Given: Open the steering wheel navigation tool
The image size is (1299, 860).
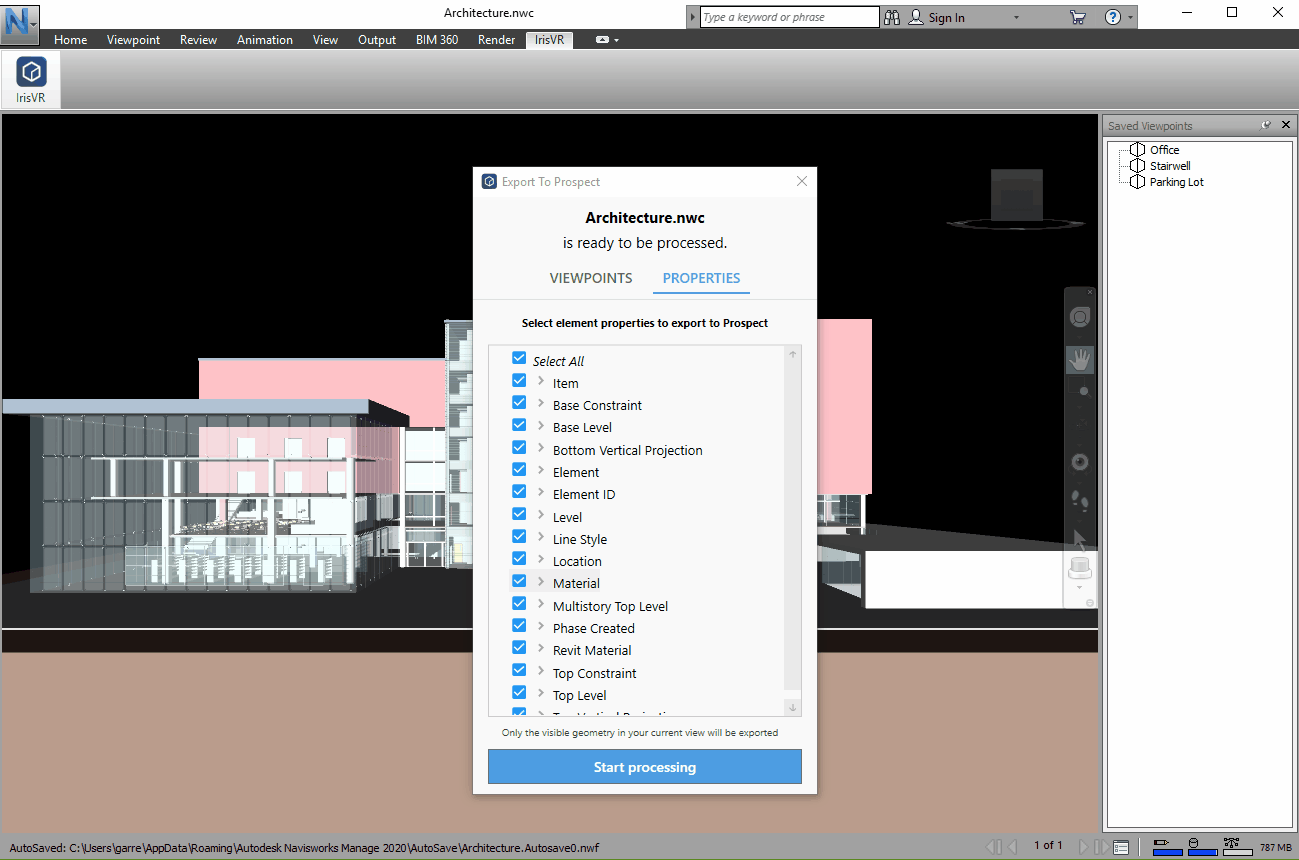Looking at the screenshot, I should 1080,318.
